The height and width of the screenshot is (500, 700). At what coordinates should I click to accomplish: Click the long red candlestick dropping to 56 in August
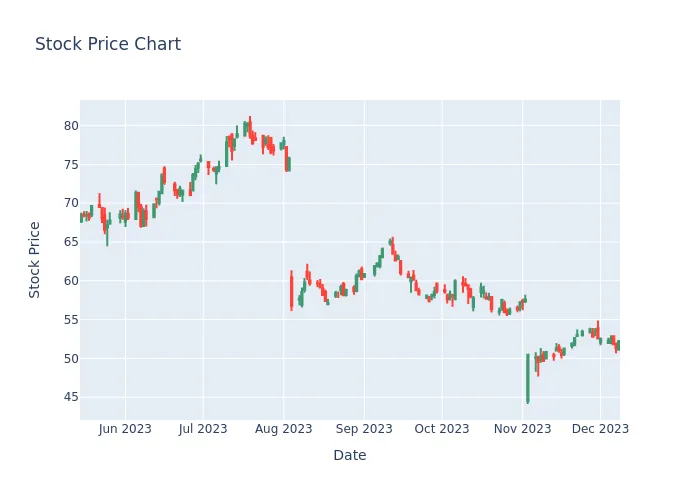292,291
